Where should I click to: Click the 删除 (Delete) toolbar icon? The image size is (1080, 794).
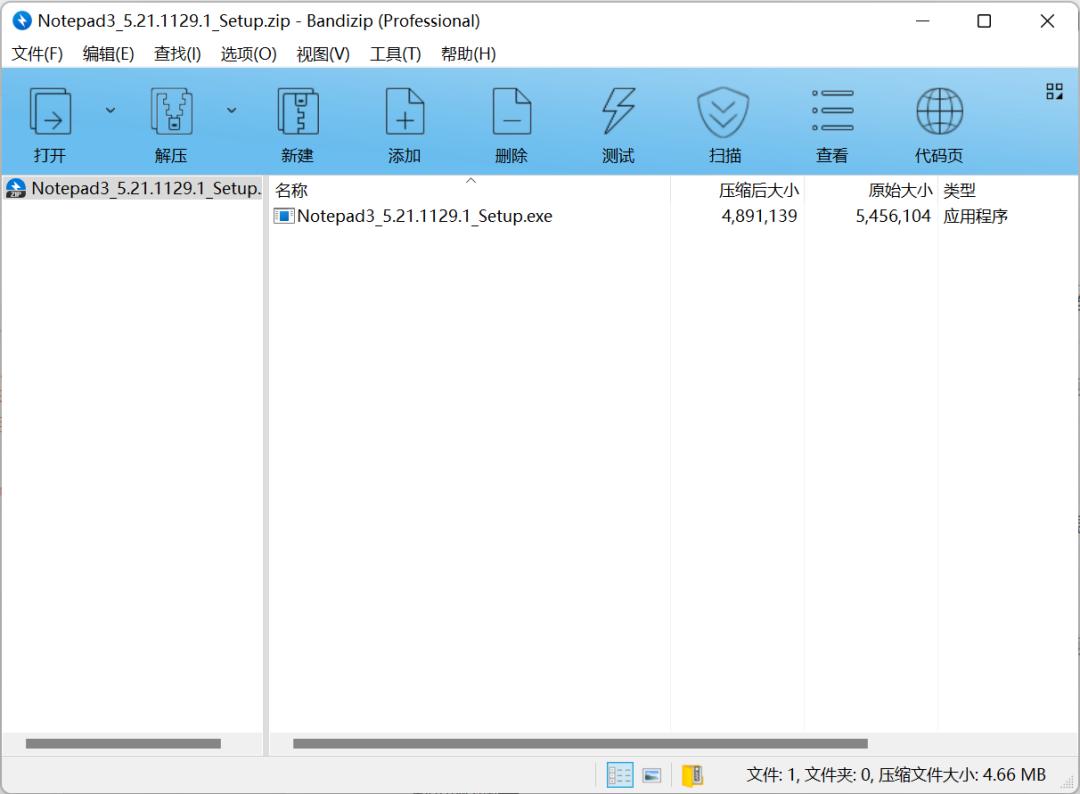coord(511,112)
